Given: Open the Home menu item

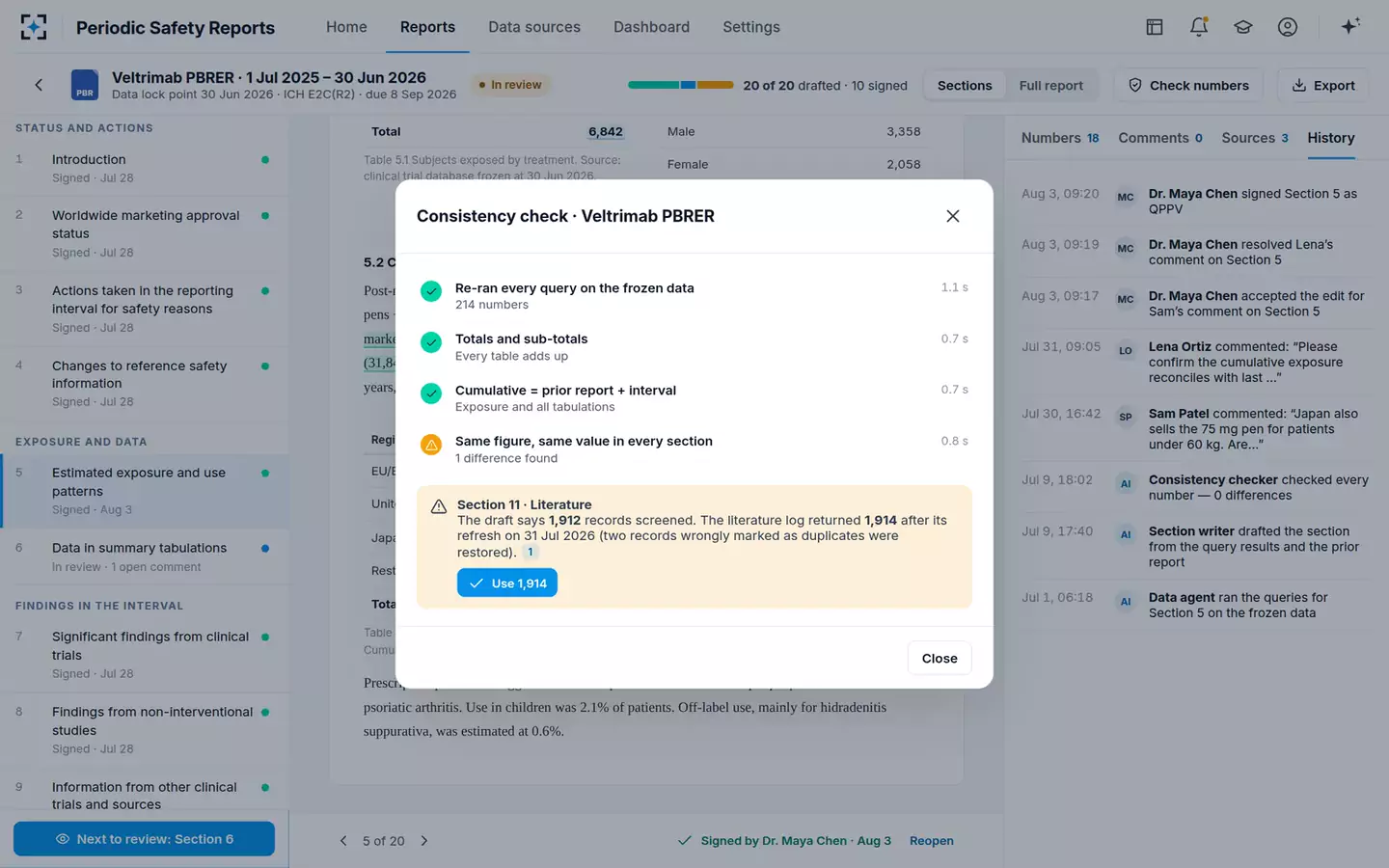Looking at the screenshot, I should coord(346,27).
